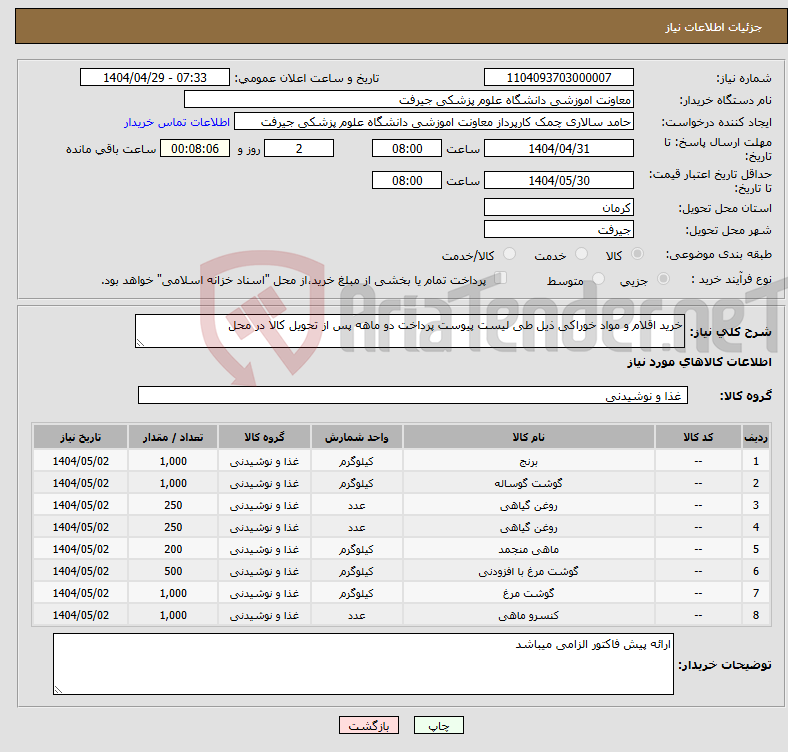The width and height of the screenshot is (788, 752).
Task: Click the کد کالا column header
Action: (698, 437)
